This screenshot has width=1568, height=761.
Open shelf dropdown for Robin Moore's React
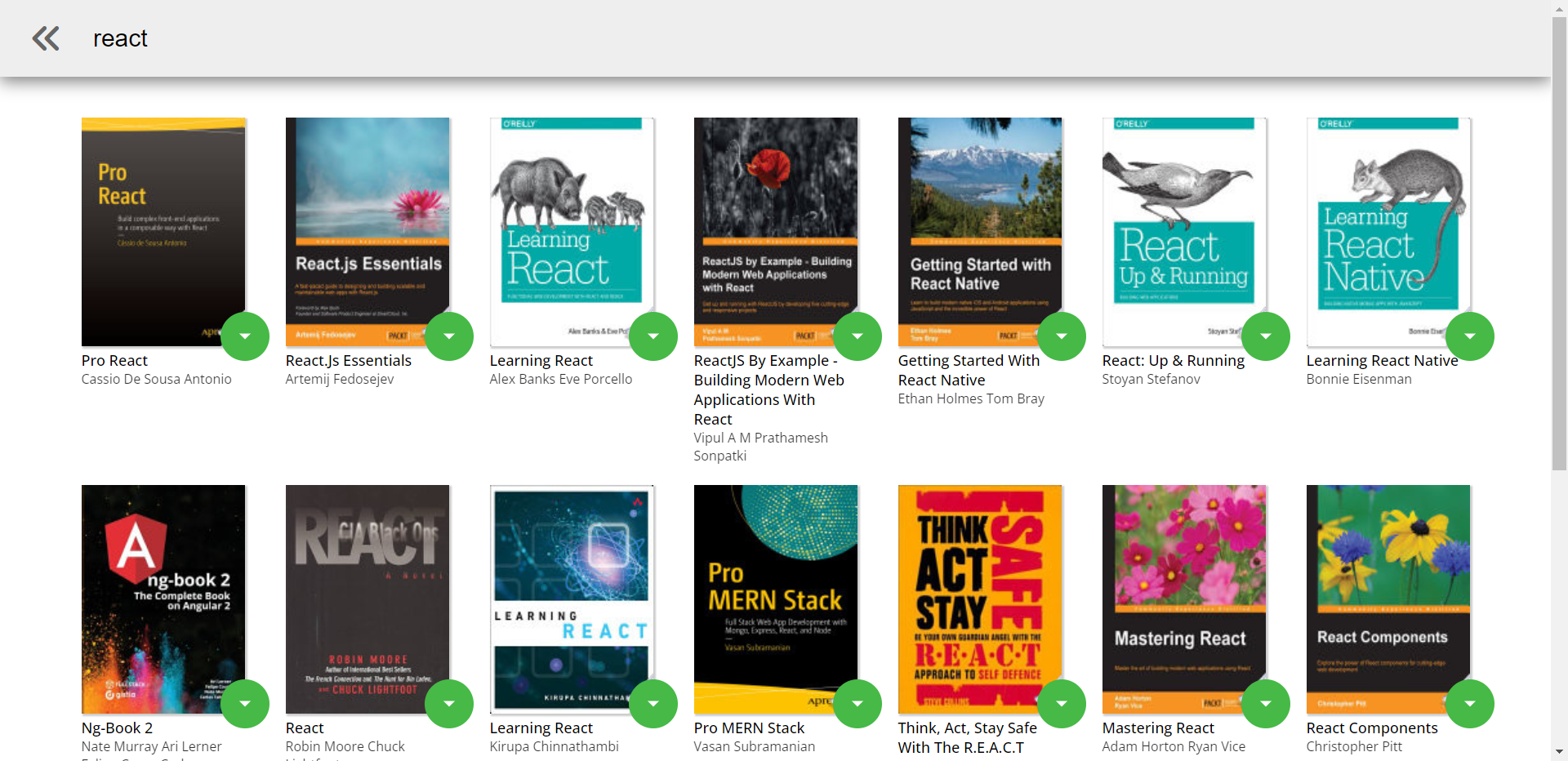(449, 704)
